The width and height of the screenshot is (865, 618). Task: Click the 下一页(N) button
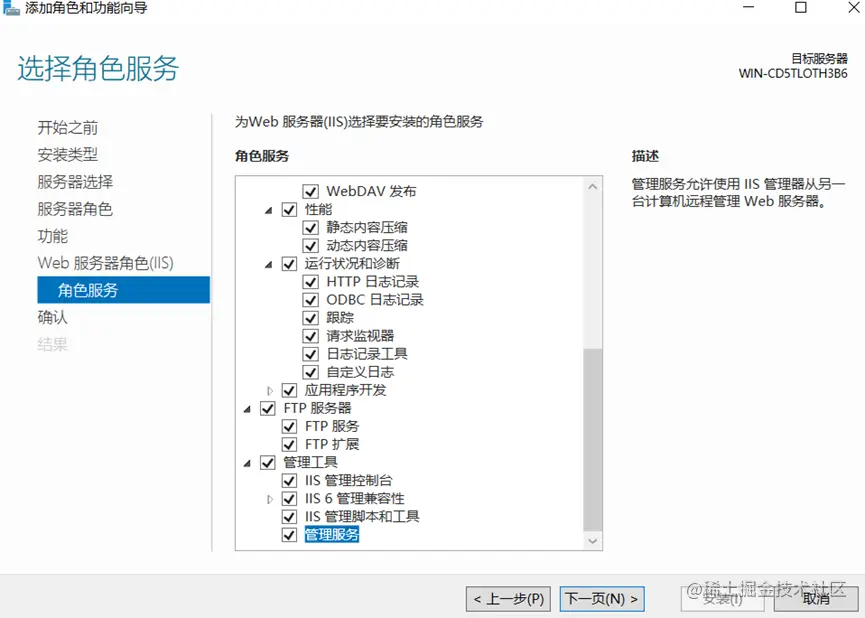(602, 599)
